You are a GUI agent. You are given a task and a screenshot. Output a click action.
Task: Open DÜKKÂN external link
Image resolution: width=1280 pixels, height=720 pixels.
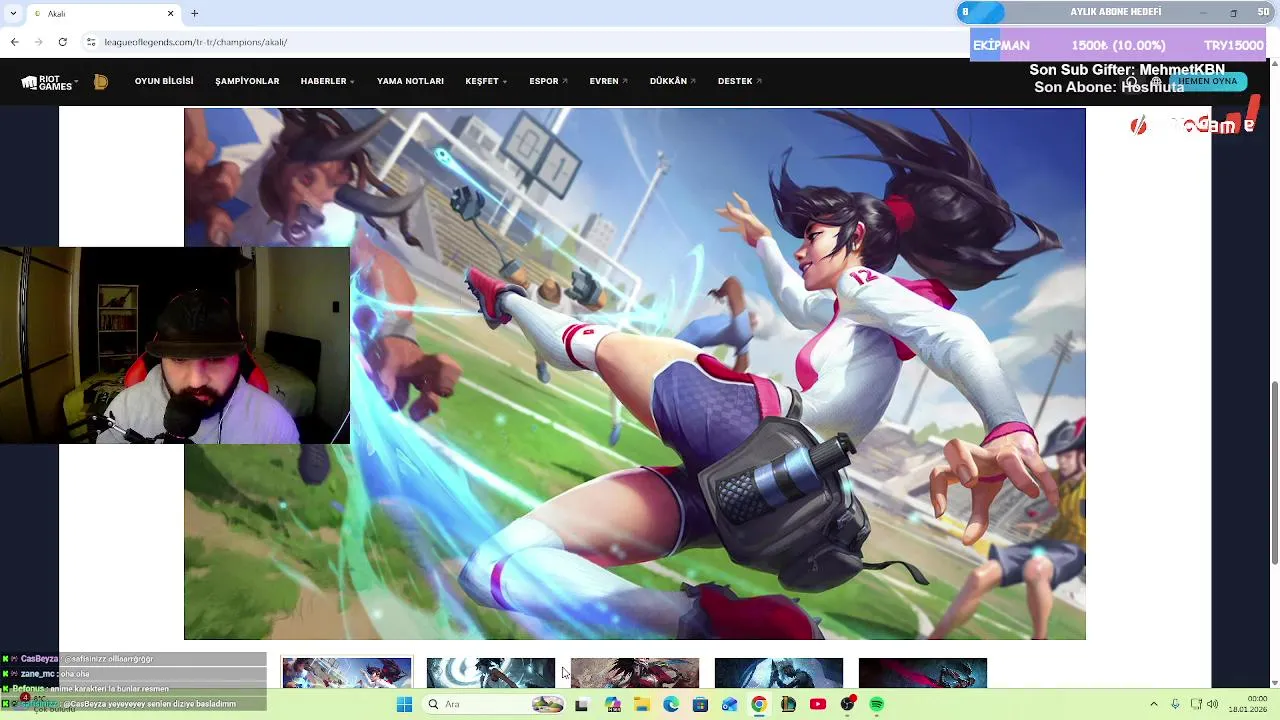[x=672, y=81]
